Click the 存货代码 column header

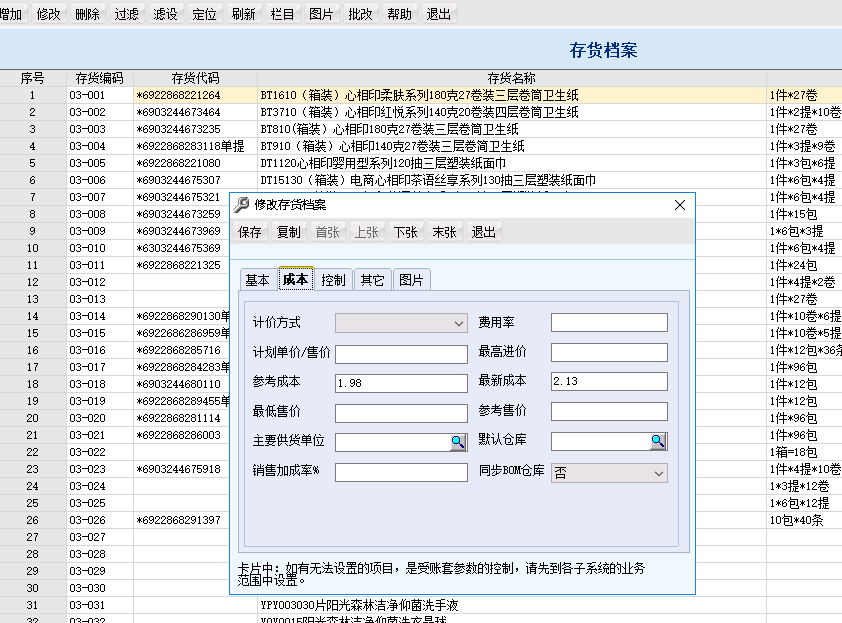(x=195, y=78)
